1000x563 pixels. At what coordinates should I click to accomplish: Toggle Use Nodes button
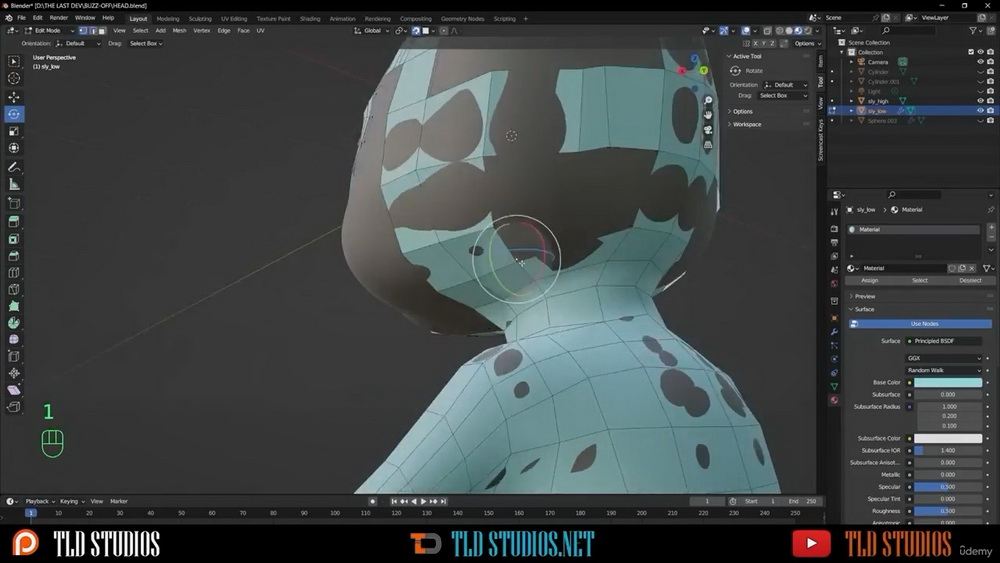(924, 324)
